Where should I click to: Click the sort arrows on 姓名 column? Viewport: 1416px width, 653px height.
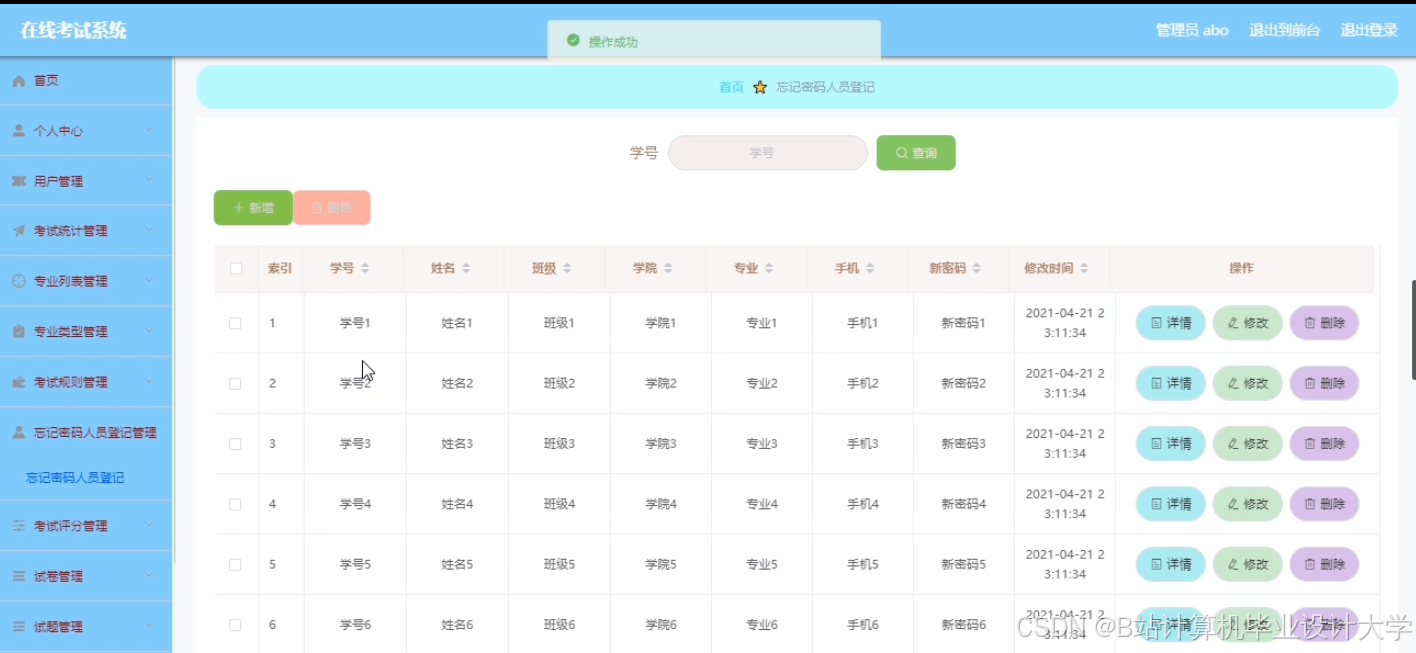466,269
